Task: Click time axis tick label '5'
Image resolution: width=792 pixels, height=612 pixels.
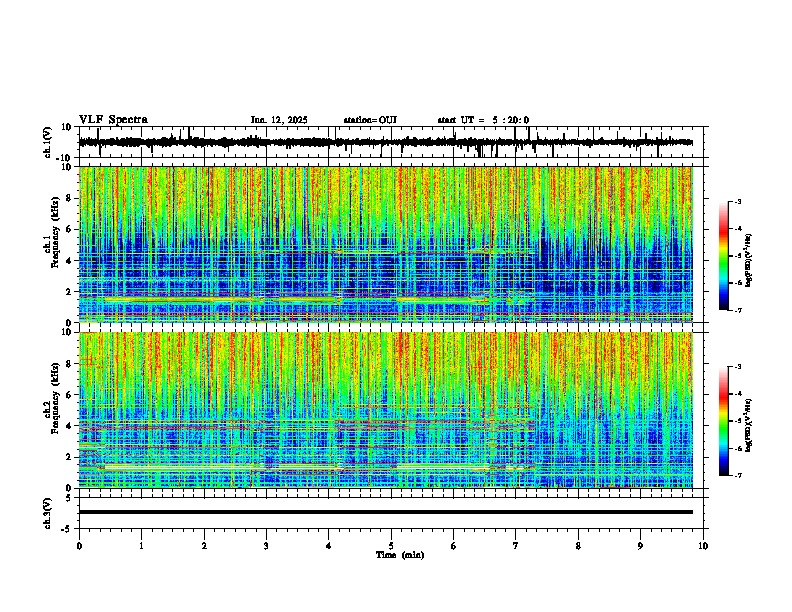Action: pos(391,546)
